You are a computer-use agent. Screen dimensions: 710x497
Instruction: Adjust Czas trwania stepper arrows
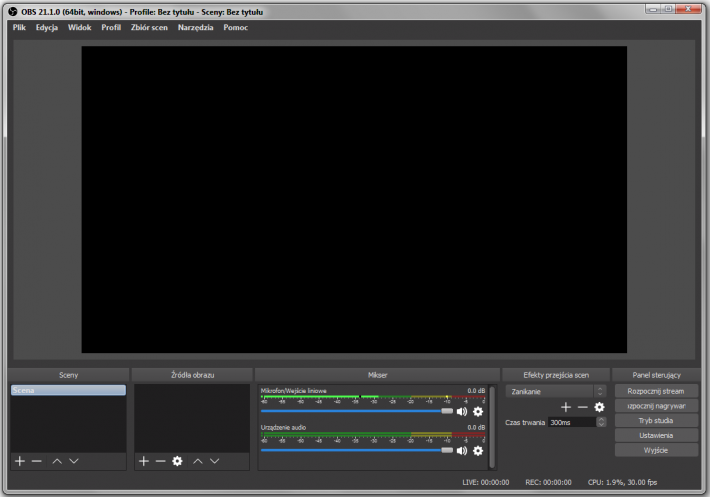click(x=601, y=422)
